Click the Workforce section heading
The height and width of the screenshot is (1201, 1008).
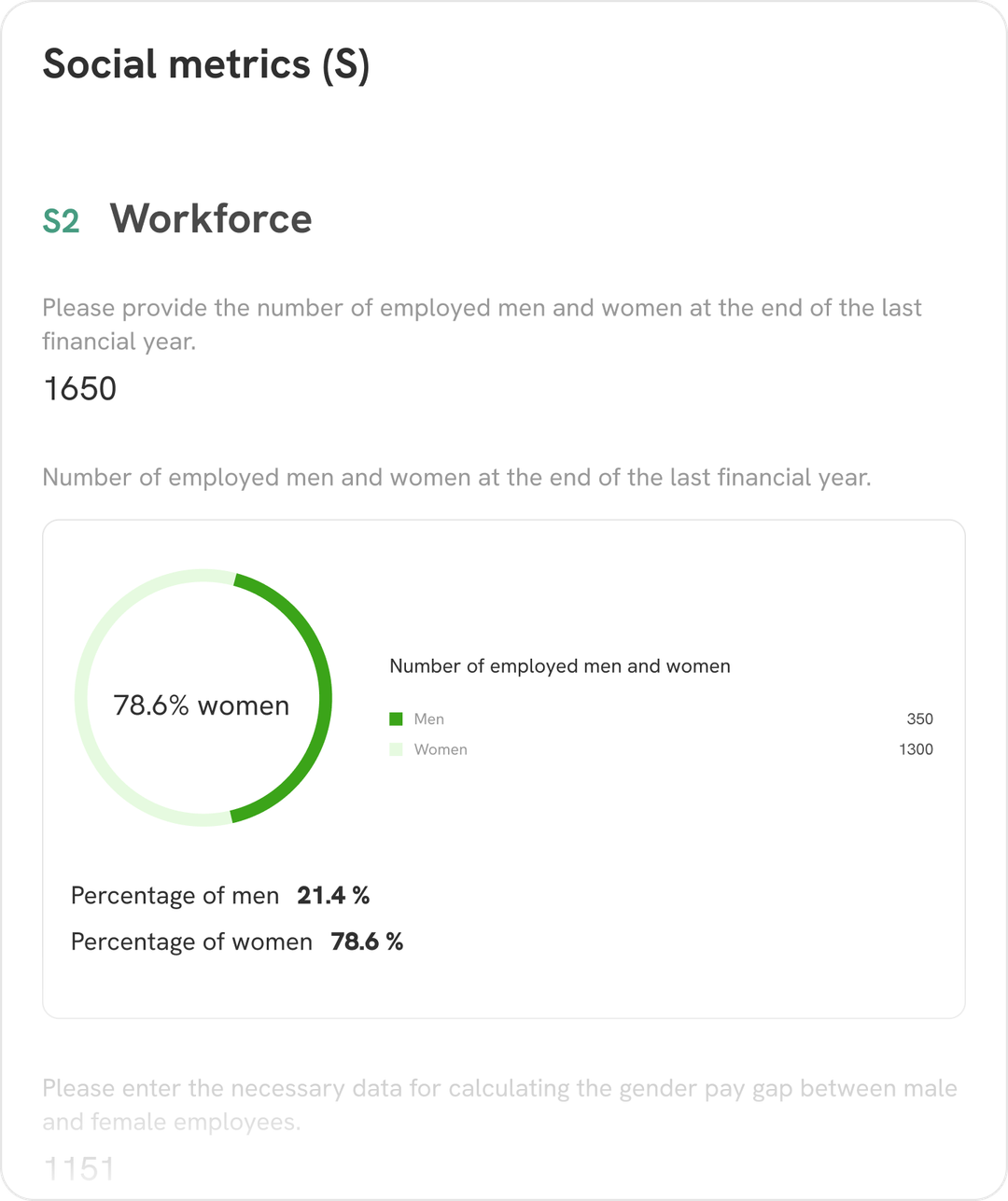(212, 219)
